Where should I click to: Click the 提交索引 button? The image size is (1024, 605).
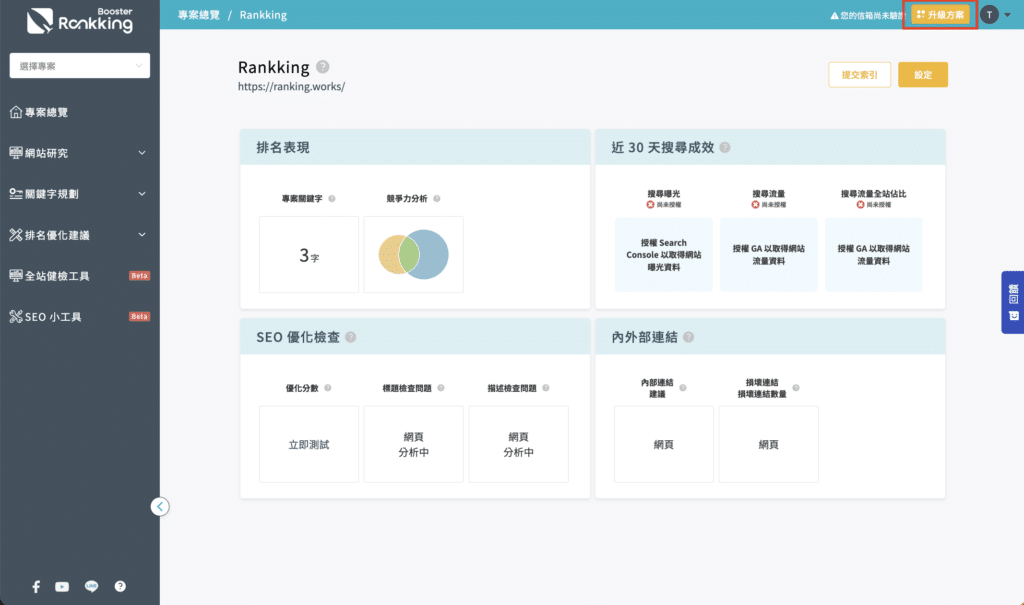point(859,75)
